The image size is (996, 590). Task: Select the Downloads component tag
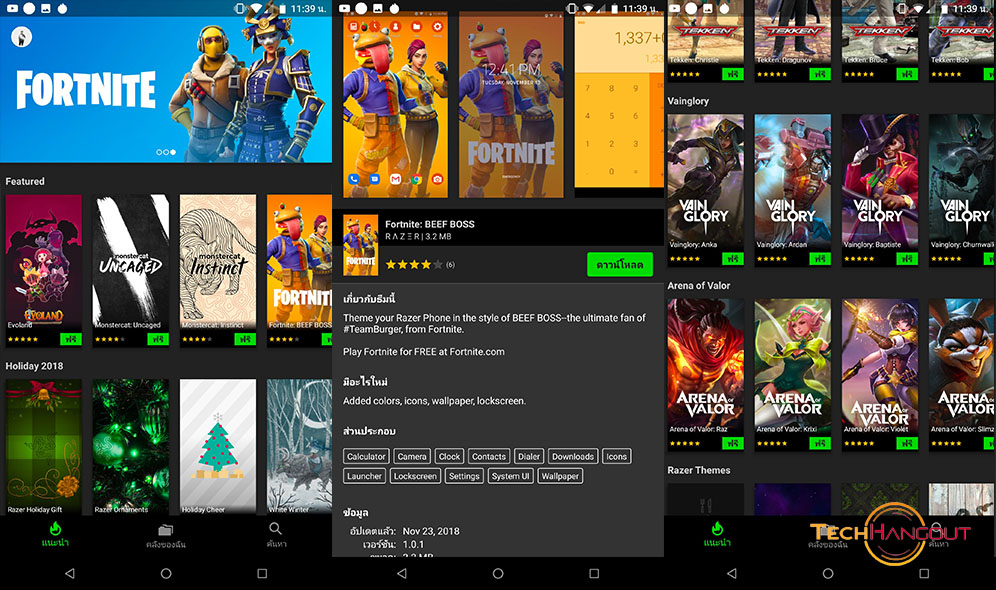click(x=572, y=456)
